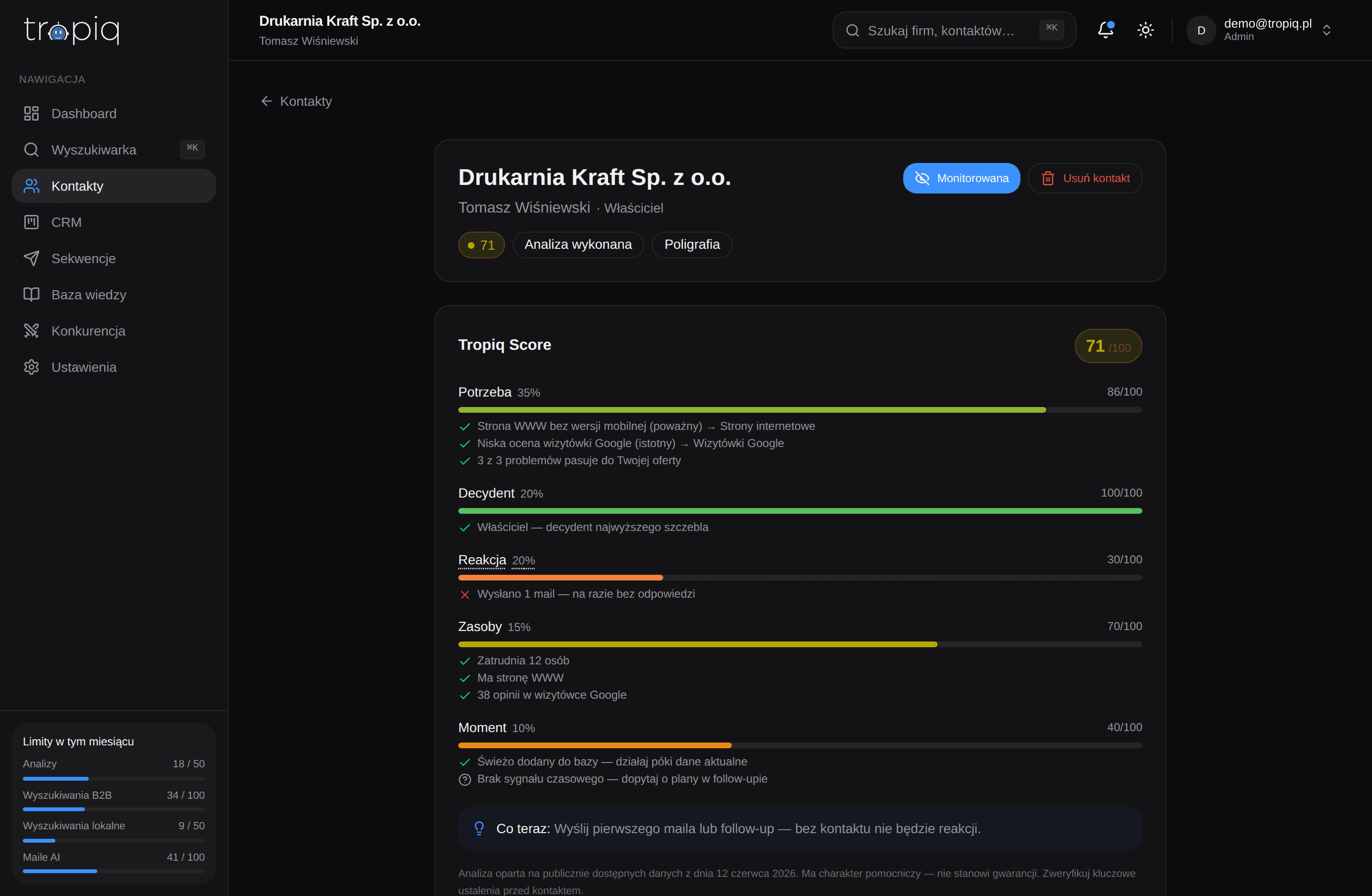Click the 71/100 Tropiq Score pill
The height and width of the screenshot is (896, 1372).
(1108, 346)
